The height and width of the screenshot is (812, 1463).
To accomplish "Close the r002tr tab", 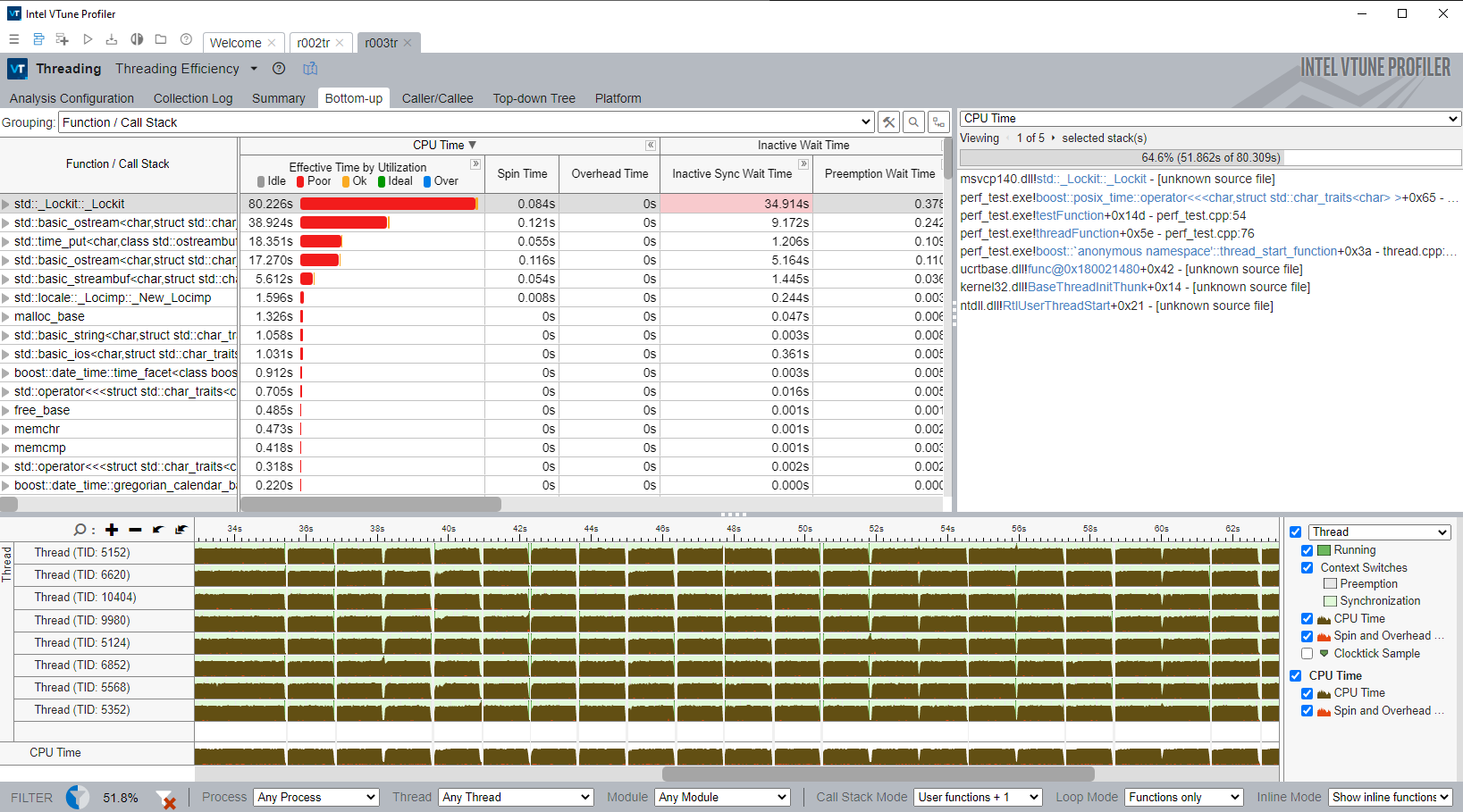I will 340,43.
